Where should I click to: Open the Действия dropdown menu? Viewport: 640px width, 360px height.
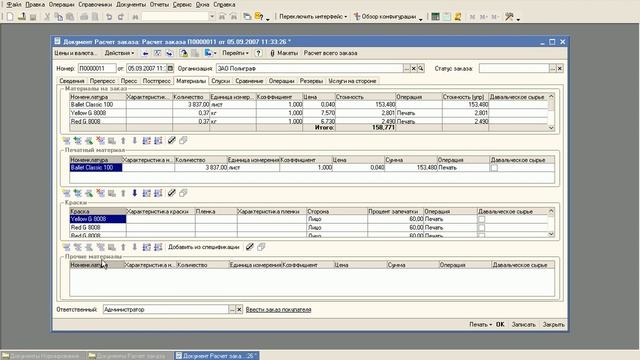(119, 53)
